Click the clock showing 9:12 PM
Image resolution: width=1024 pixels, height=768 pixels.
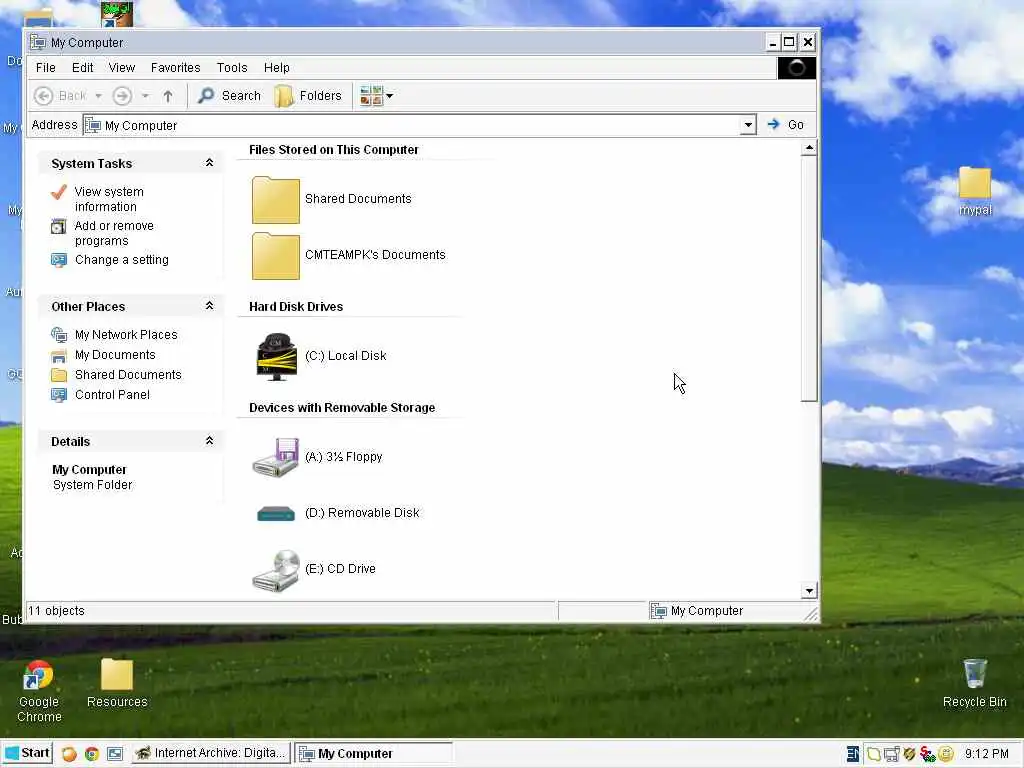986,754
